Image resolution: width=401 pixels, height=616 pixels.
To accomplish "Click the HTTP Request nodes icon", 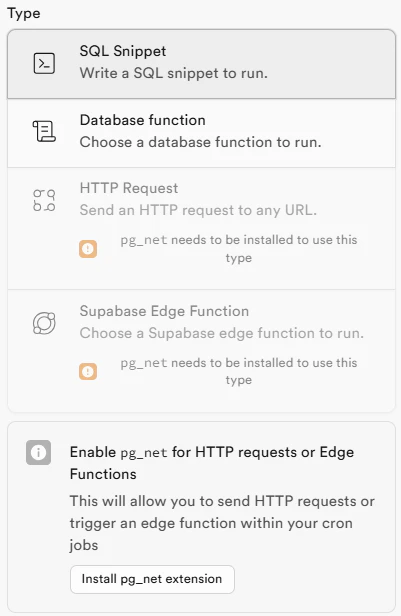I will [x=44, y=200].
